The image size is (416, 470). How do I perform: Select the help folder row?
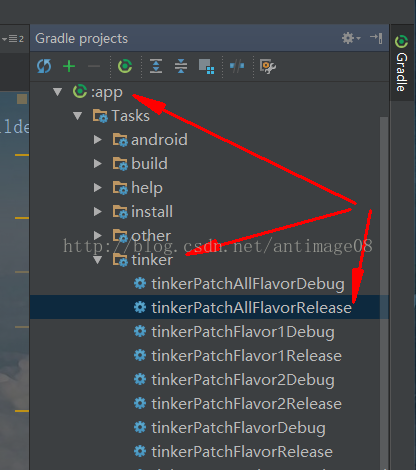tap(209, 188)
